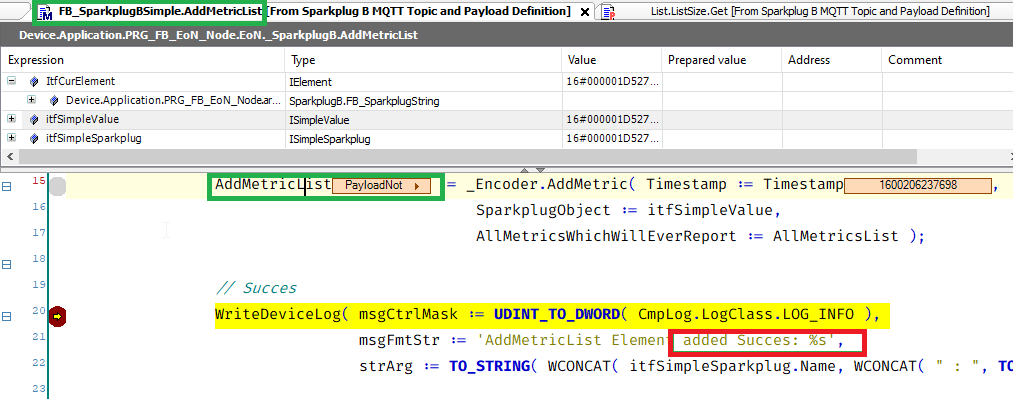Click the itfSimpleValue variable icon

34,119
